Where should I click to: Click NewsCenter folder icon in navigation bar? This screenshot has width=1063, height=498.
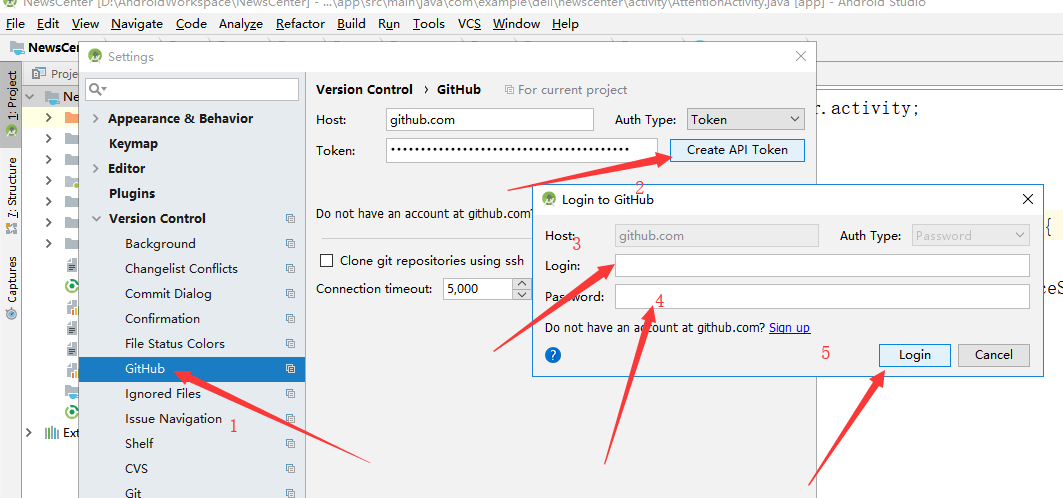[18, 47]
